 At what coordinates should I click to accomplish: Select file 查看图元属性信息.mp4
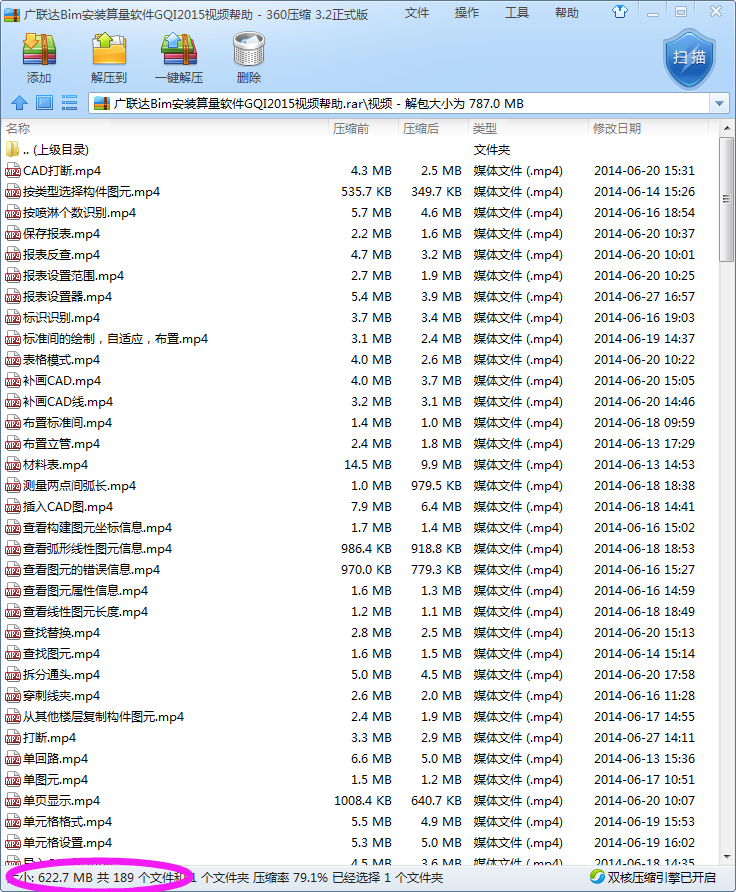(x=85, y=591)
